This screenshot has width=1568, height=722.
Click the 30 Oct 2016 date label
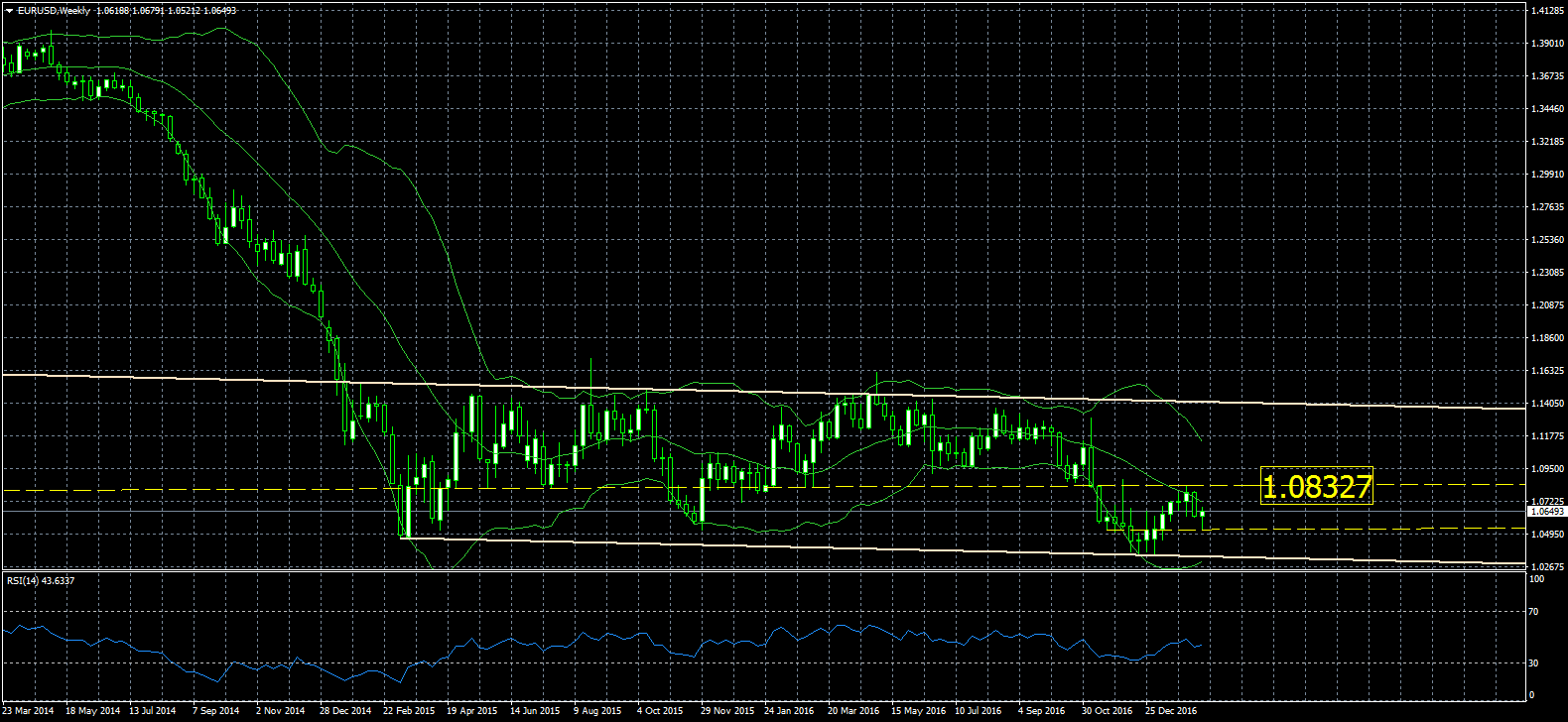coord(1108,711)
